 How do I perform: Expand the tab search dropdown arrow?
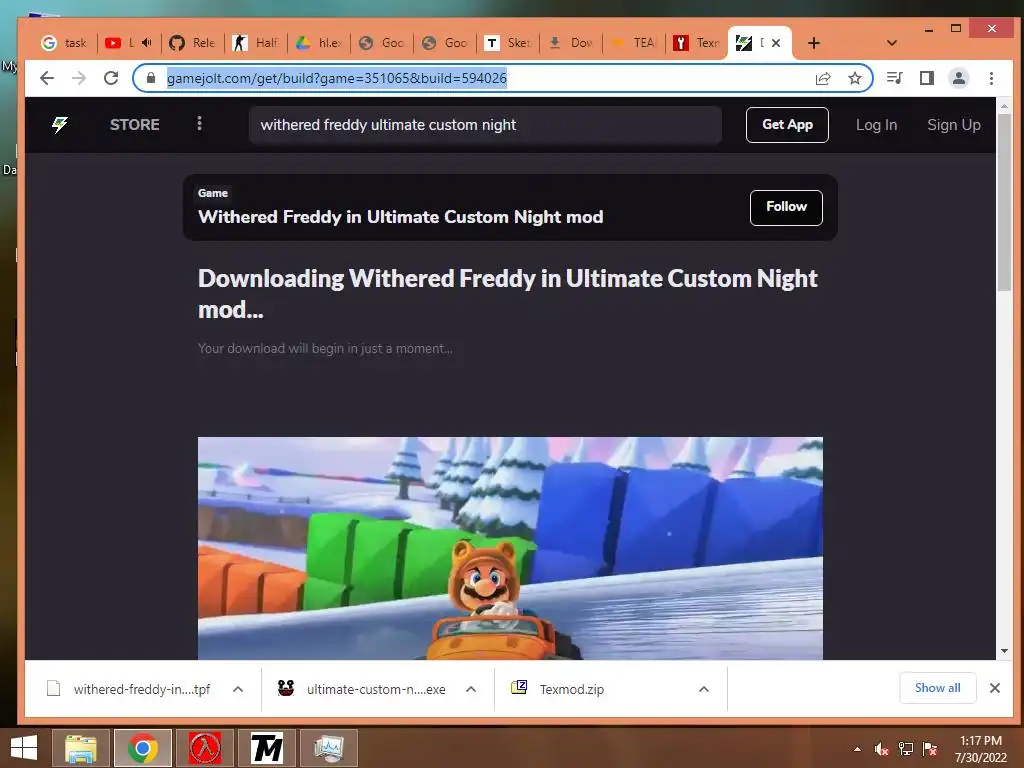pyautogui.click(x=891, y=43)
